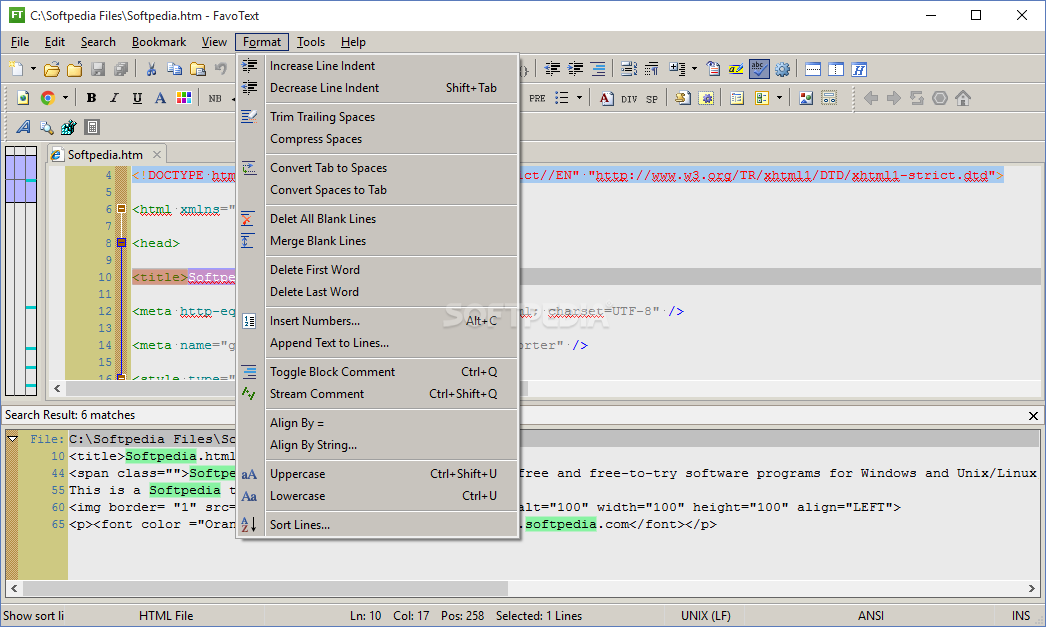This screenshot has height=627, width=1046.
Task: Insert SP span tag from toolbar
Action: point(652,99)
